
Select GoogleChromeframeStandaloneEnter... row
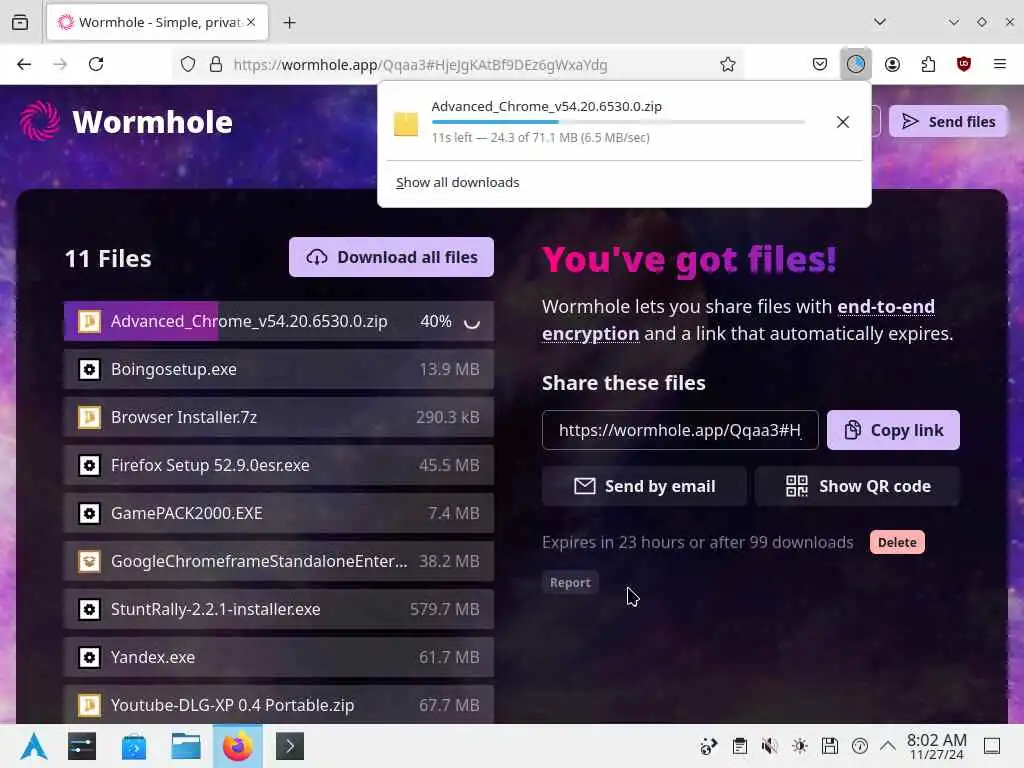[279, 561]
